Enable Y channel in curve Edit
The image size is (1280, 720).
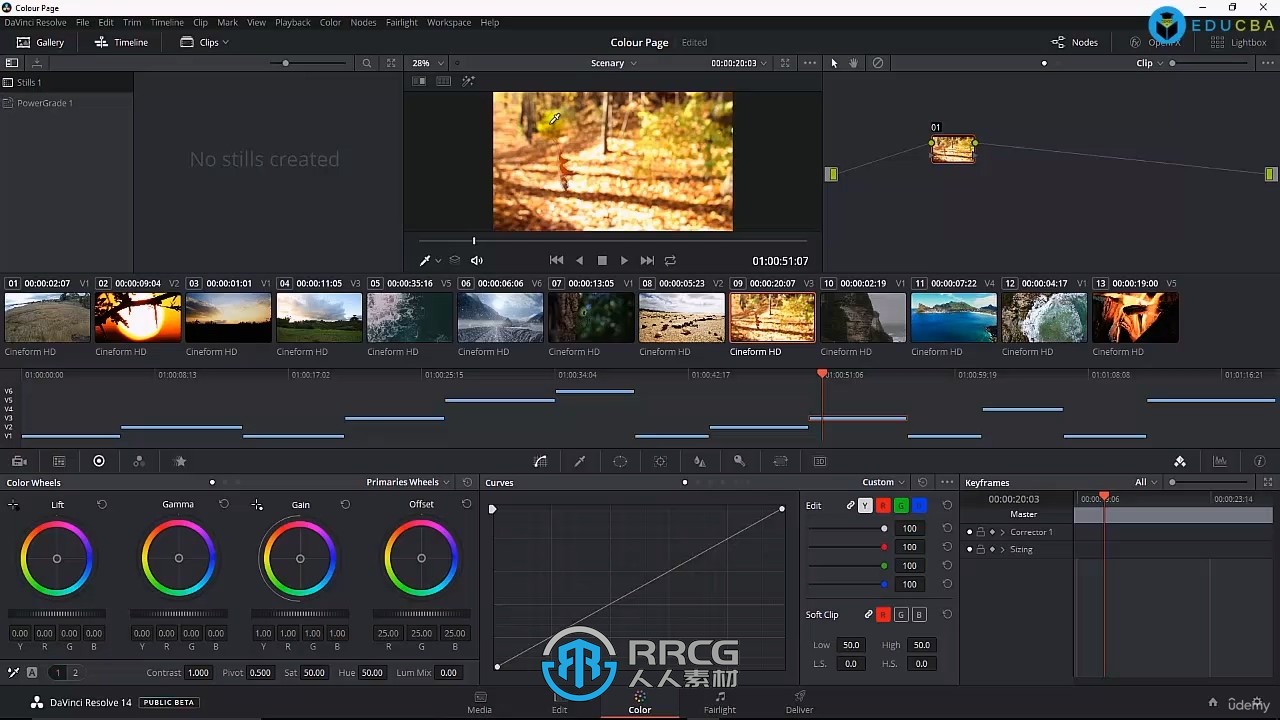(865, 506)
